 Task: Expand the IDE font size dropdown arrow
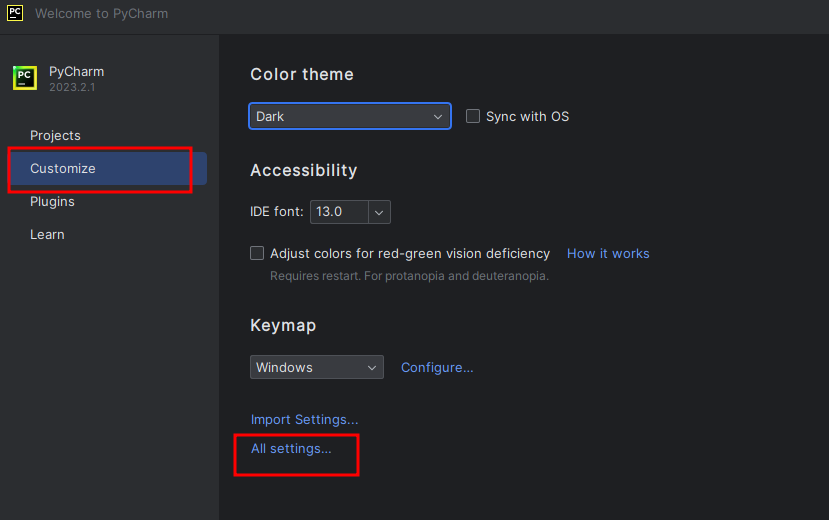click(x=379, y=212)
